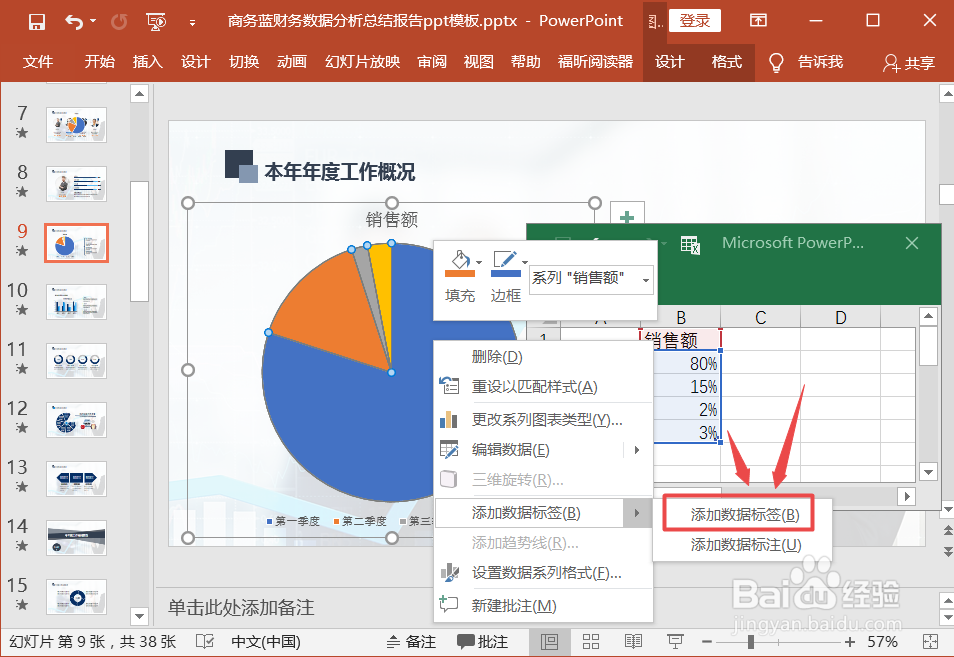Open the 填充 fill color dropdown arrow
This screenshot has width=954, height=657.
coord(479,263)
